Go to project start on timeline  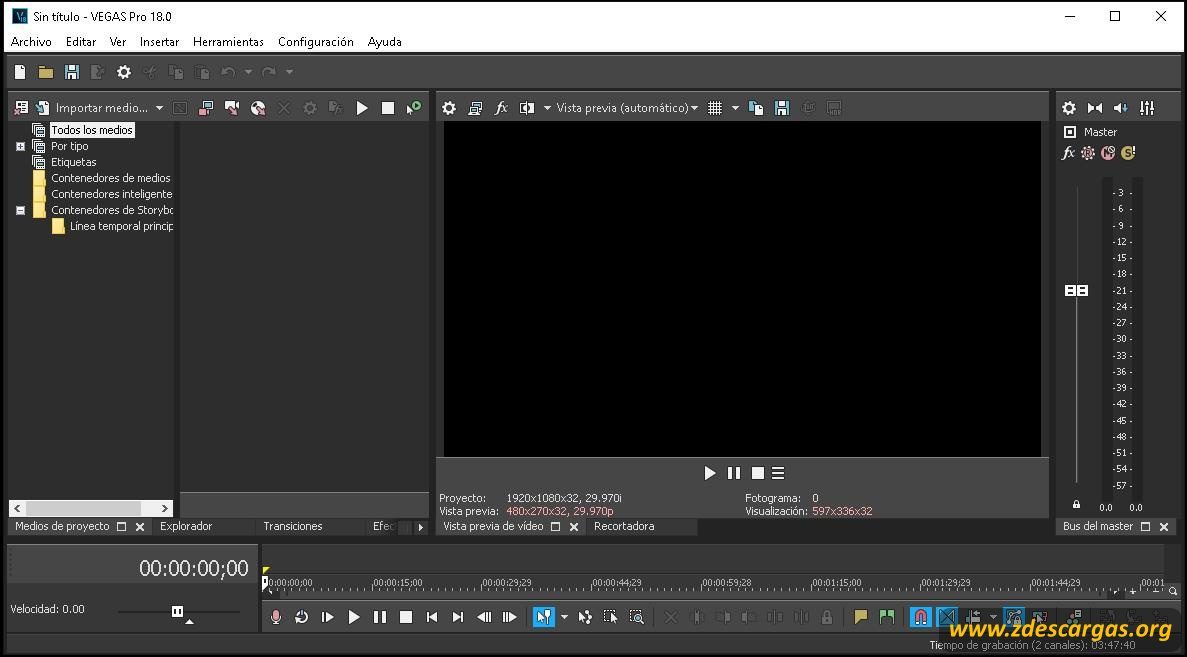point(431,618)
